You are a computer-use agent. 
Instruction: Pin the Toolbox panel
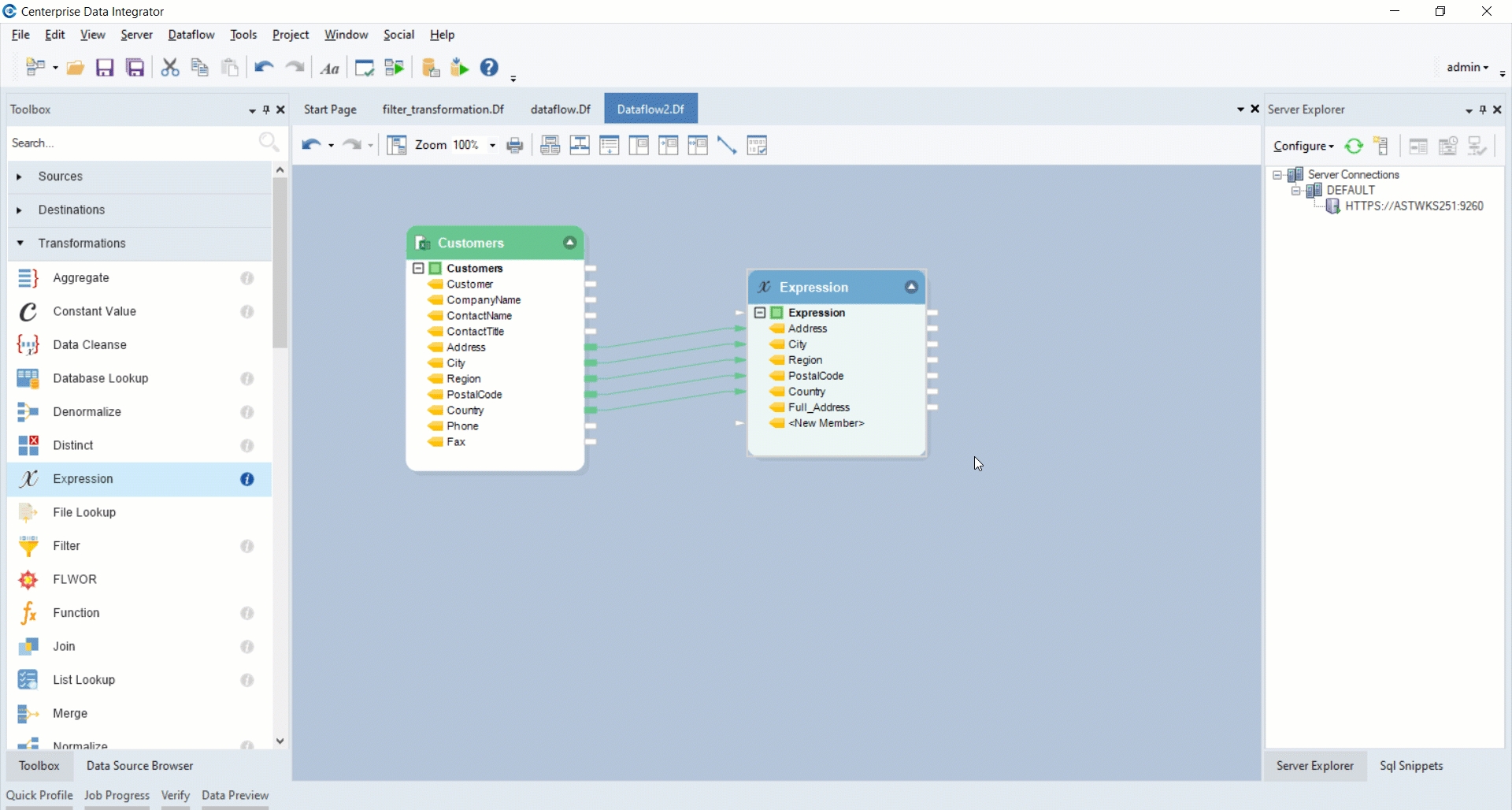(266, 110)
